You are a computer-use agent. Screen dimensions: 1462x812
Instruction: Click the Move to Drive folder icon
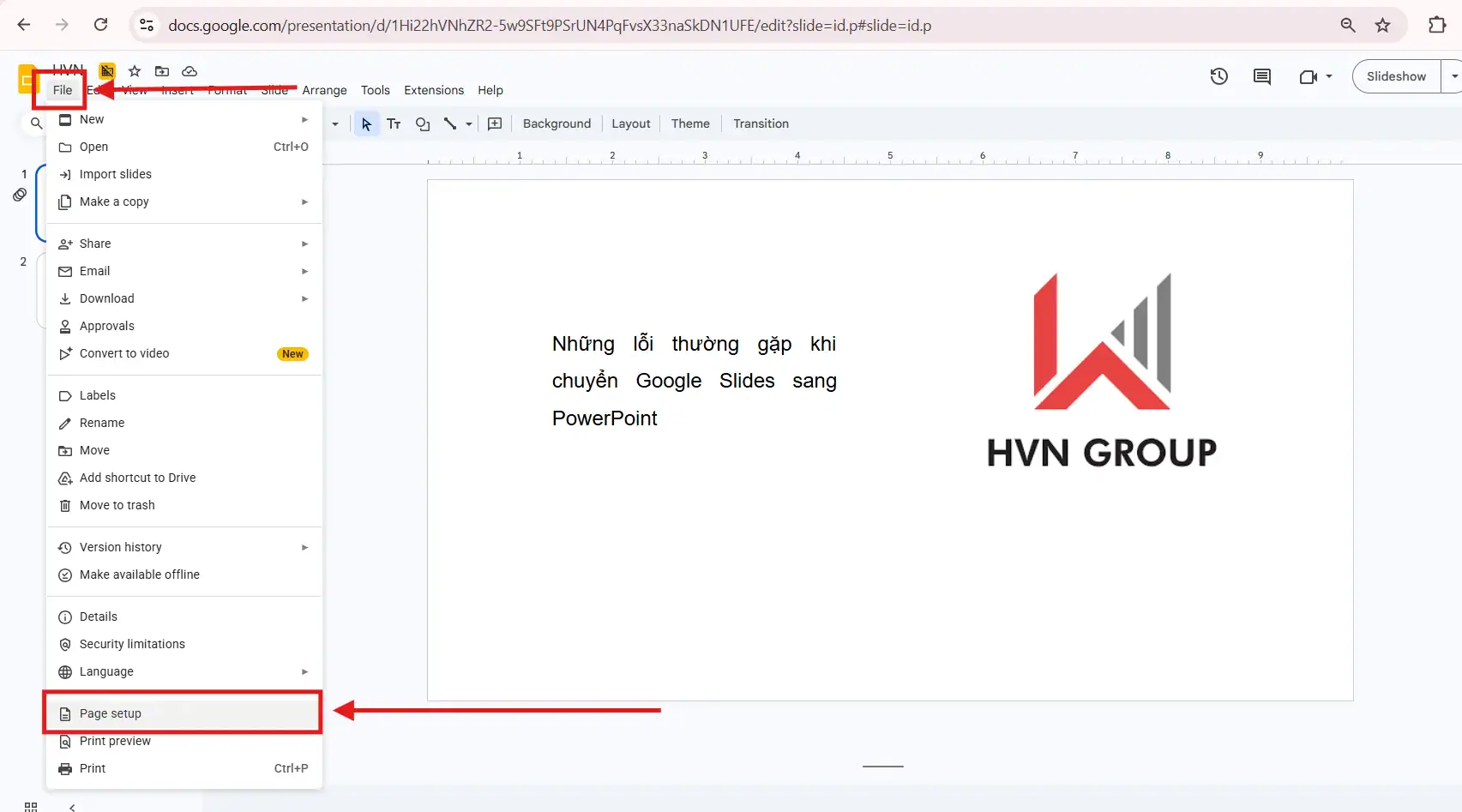point(161,72)
